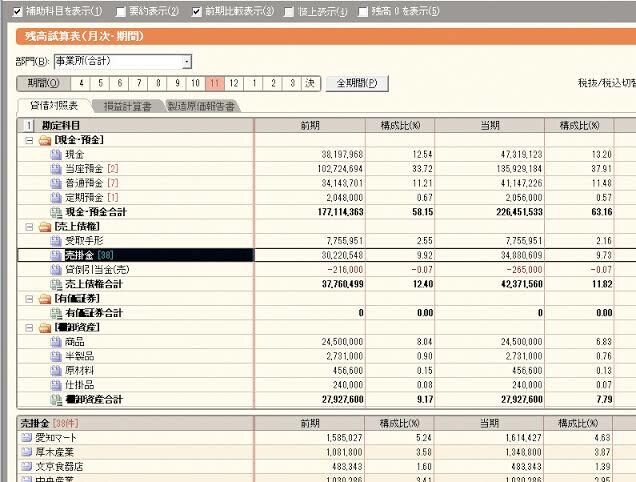Click the 有価証券合計 total icon
Image resolution: width=636 pixels, height=482 pixels.
click(x=56, y=313)
